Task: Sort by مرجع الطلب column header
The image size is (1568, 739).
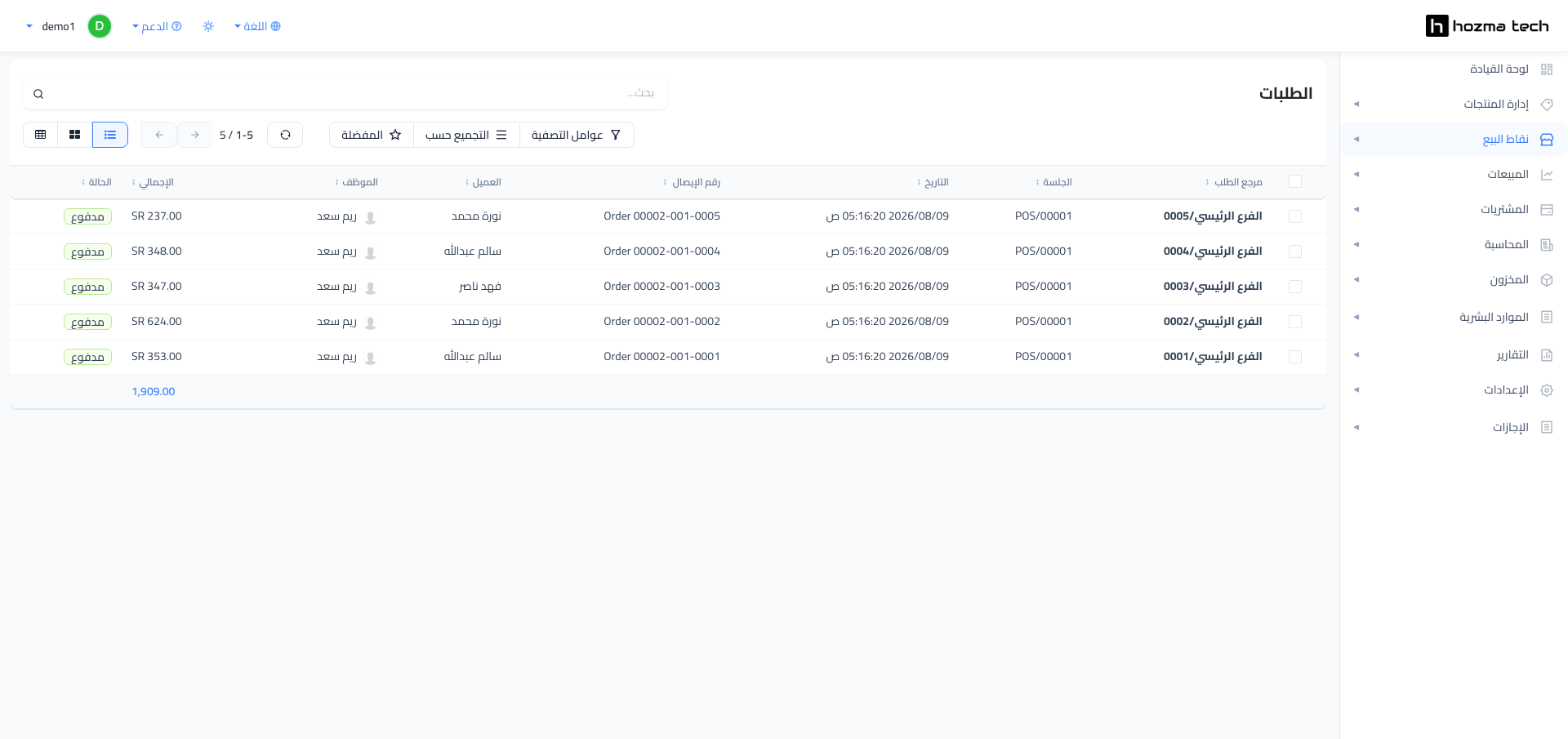Action: coord(1234,182)
